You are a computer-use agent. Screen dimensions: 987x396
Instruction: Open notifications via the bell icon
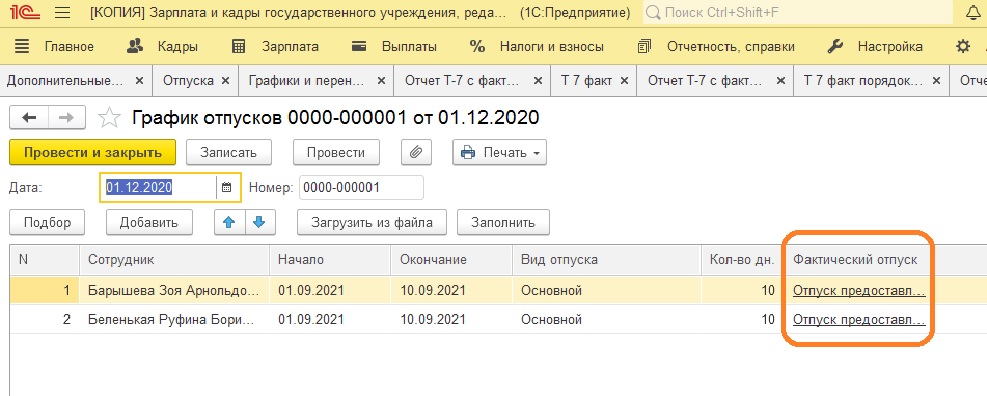pyautogui.click(x=973, y=13)
